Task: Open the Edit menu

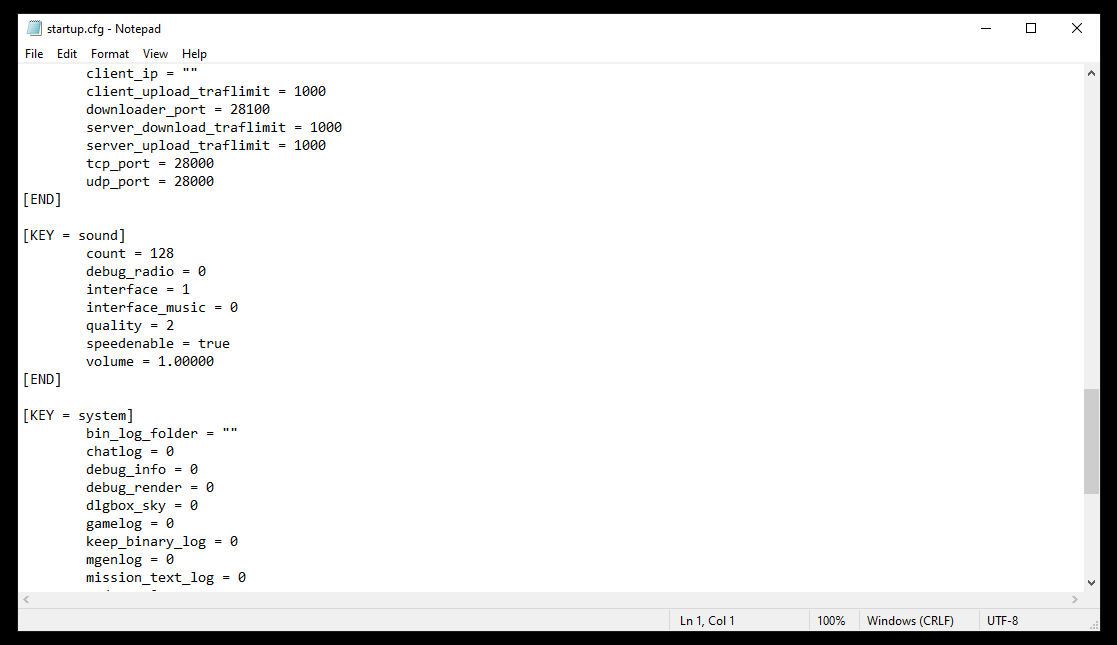Action: (67, 54)
